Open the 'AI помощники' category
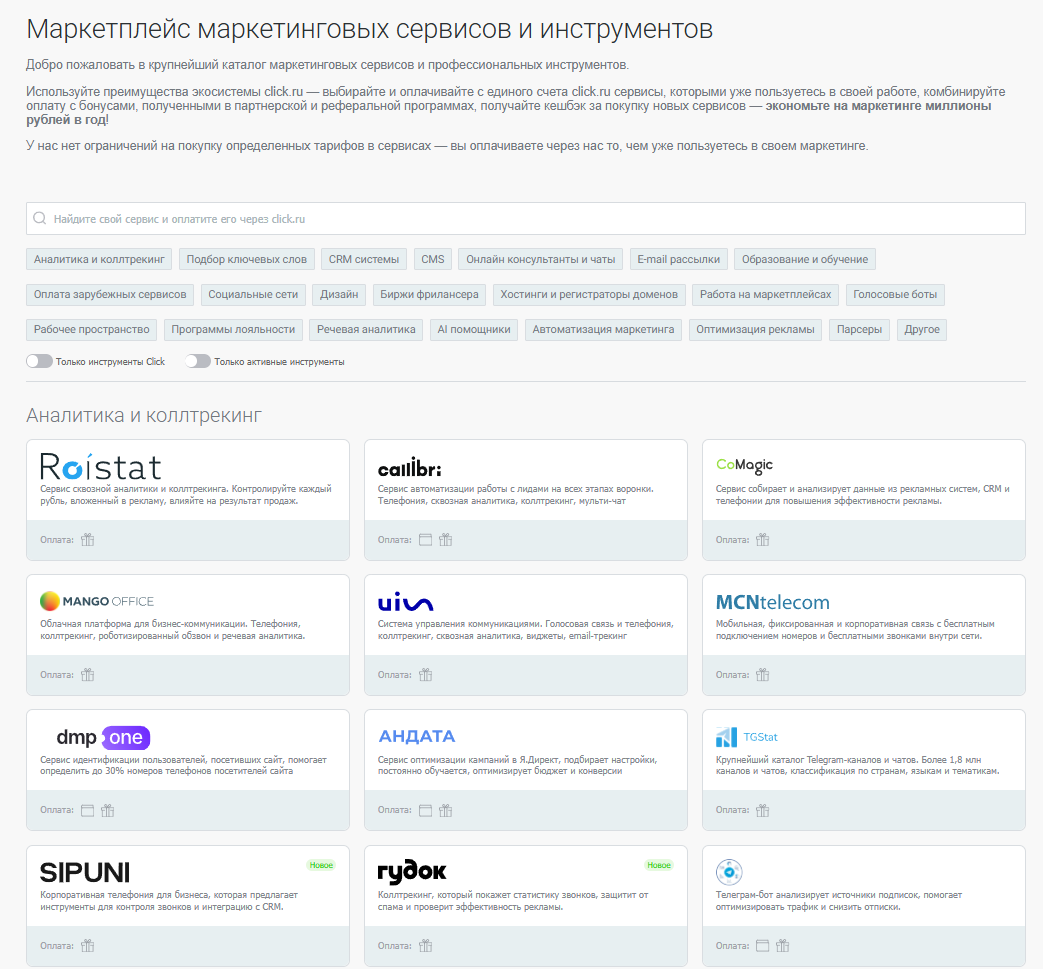Screen dimensions: 1043x969 point(474,329)
